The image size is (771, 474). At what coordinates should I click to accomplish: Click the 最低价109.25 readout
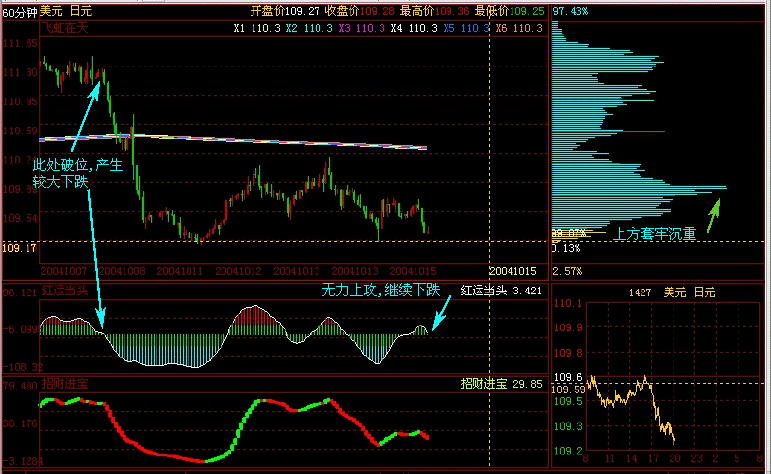(509, 11)
